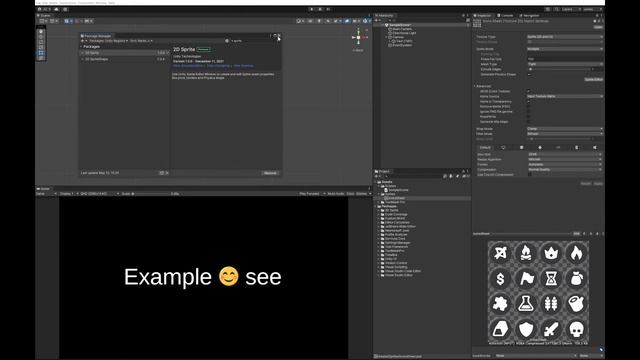Click the refresh icon in Package Manager footer

(162, 173)
